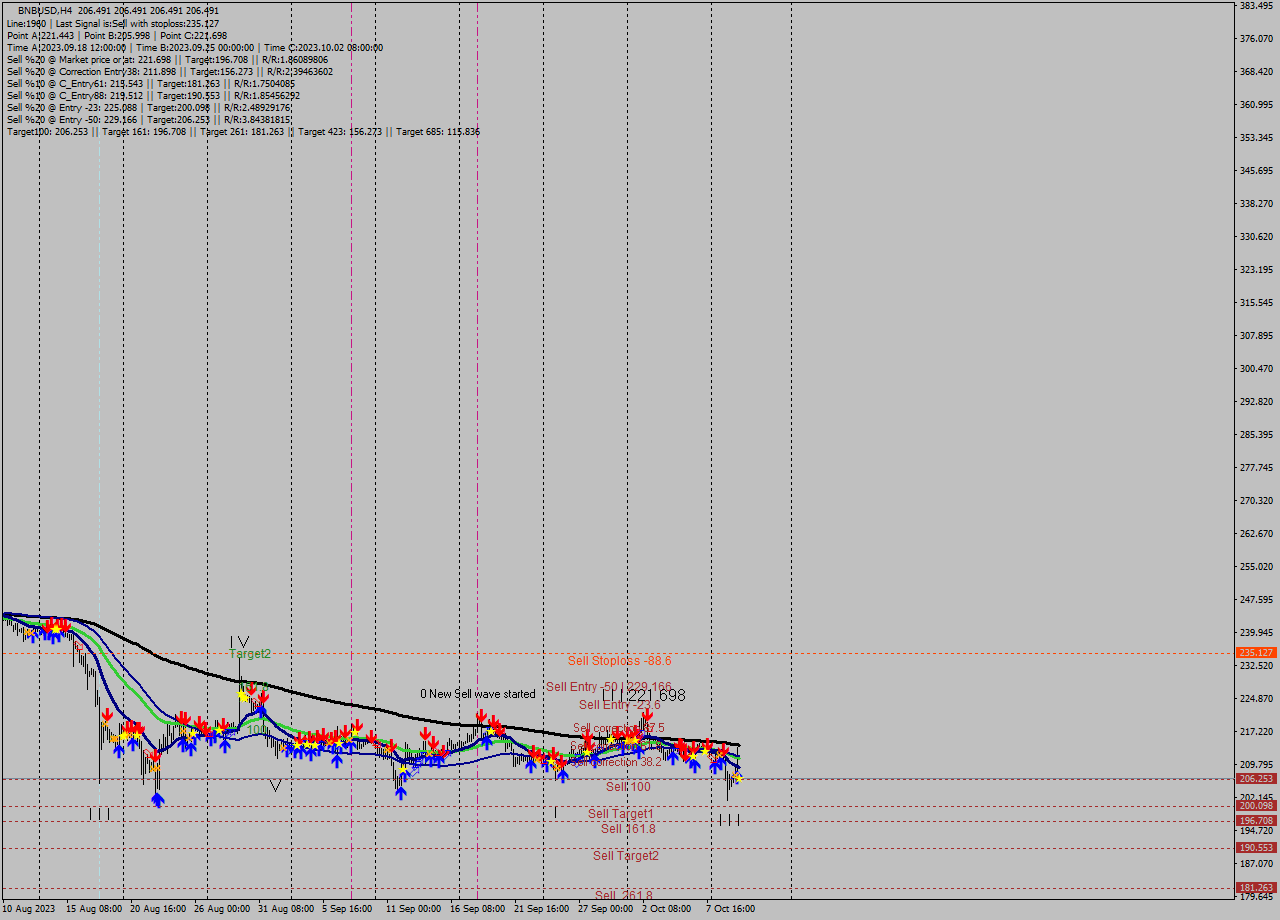Viewport: 1280px width, 920px height.
Task: Select the blue up arrow at the 11 Sep dip
Action: point(403,792)
